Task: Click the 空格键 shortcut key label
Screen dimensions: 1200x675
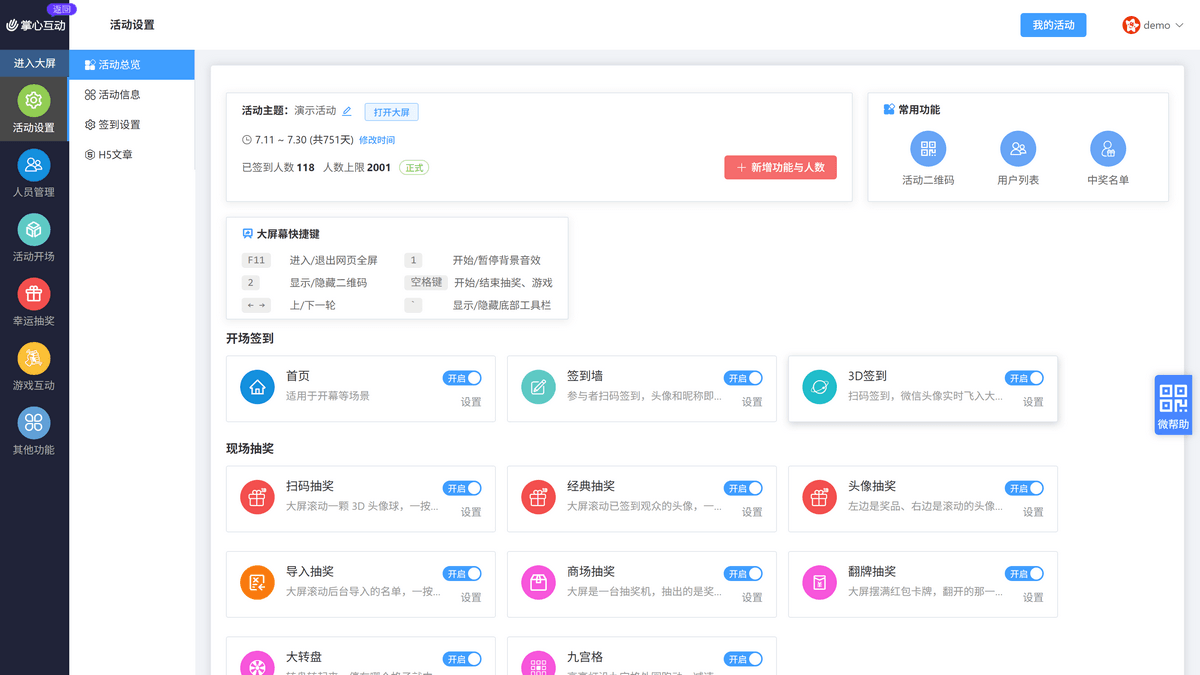Action: pos(426,283)
